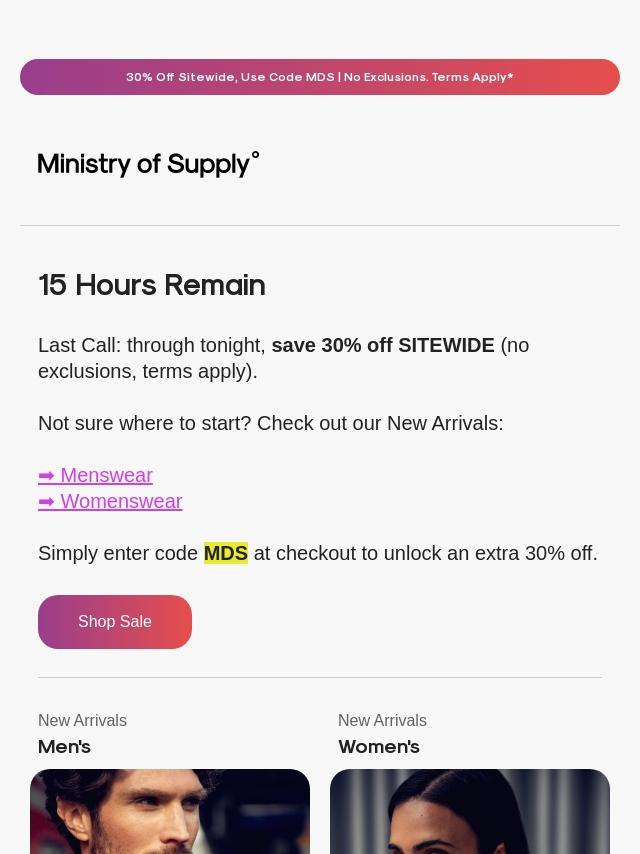Open the Ministry of Supply logo
This screenshot has height=854, width=640.
pos(148,164)
